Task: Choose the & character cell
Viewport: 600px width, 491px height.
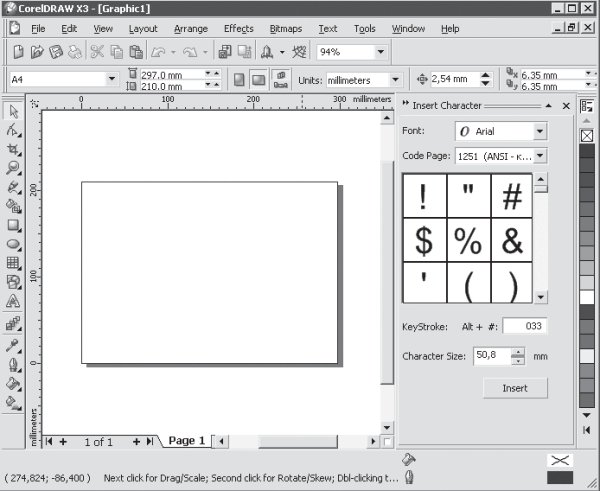Action: coord(512,240)
